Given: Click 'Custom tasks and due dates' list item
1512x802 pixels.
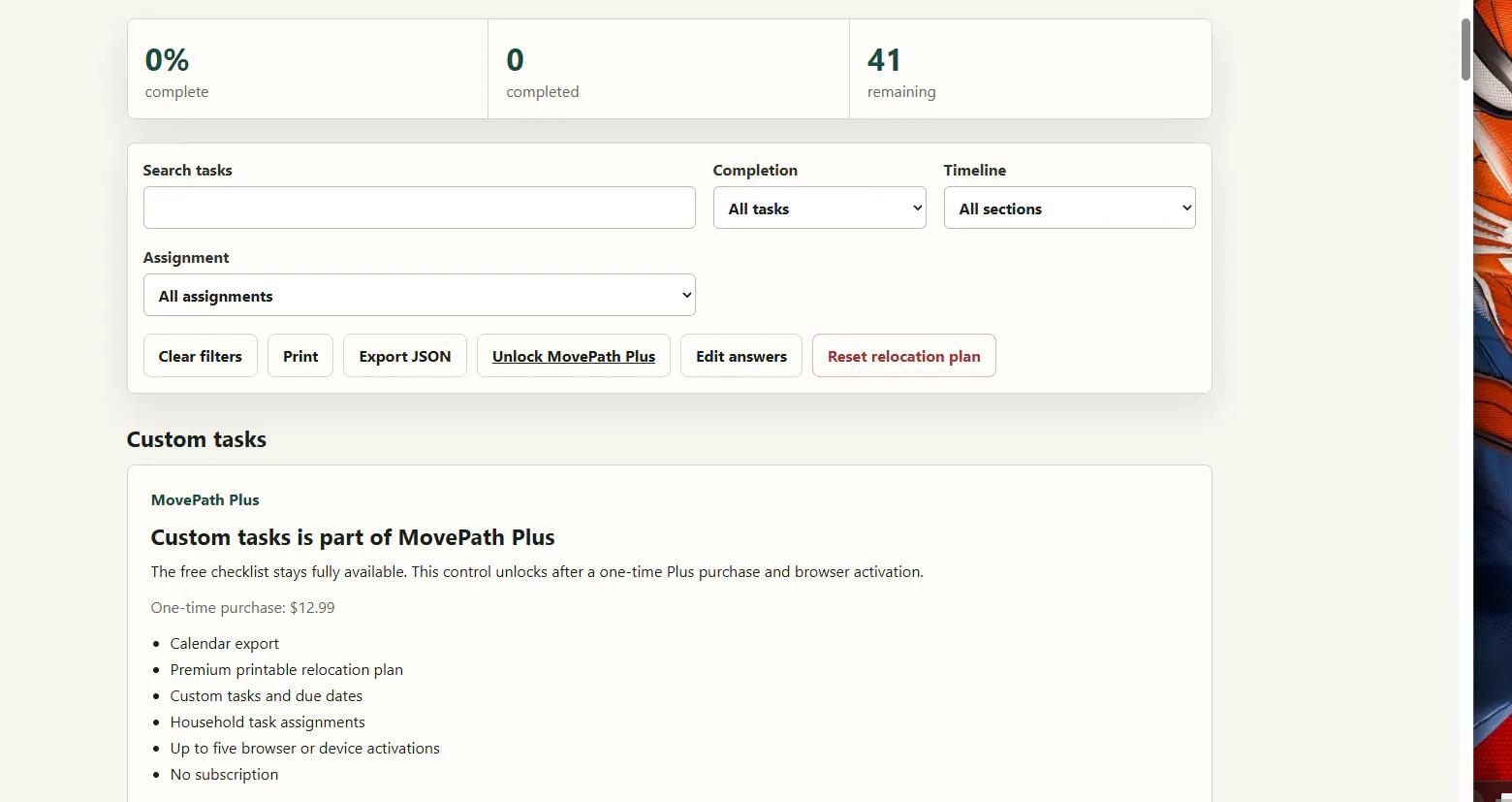Looking at the screenshot, I should 267,696.
